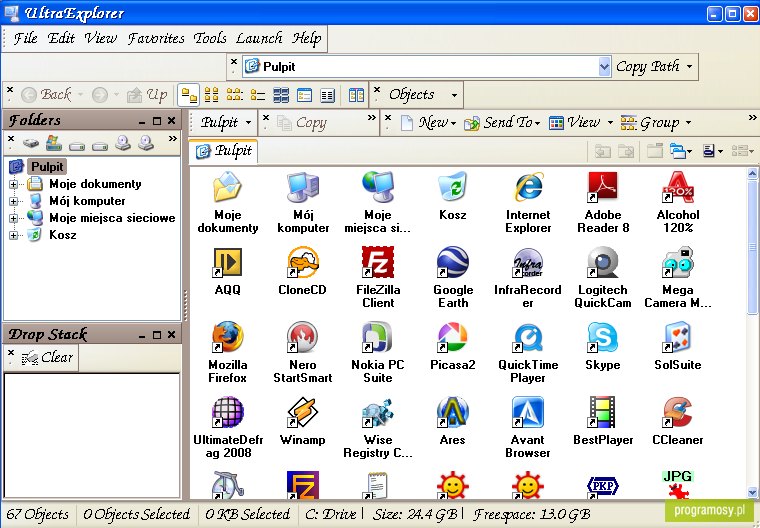This screenshot has height=528, width=760.
Task: Toggle the folder tree pane button in toolbar
Action: 188,95
